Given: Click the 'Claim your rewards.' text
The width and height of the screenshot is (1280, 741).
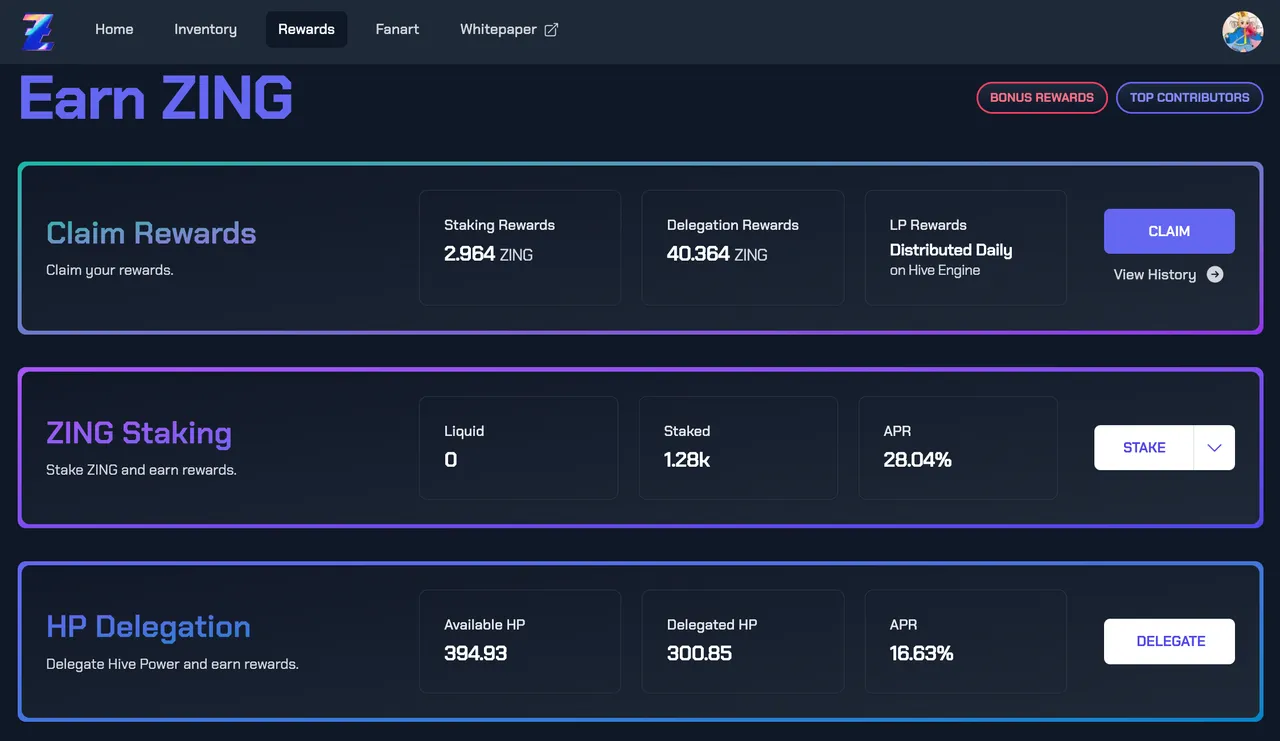Looking at the screenshot, I should 110,270.
